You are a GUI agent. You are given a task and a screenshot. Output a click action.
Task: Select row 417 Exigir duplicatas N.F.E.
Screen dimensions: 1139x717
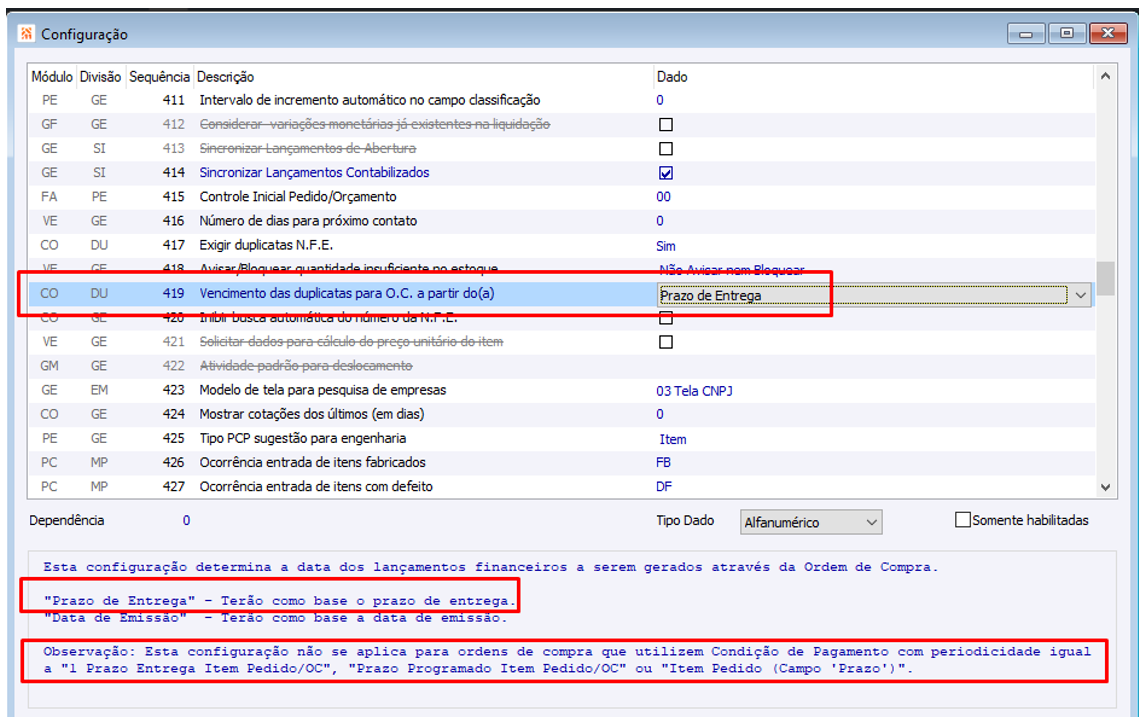561,246
